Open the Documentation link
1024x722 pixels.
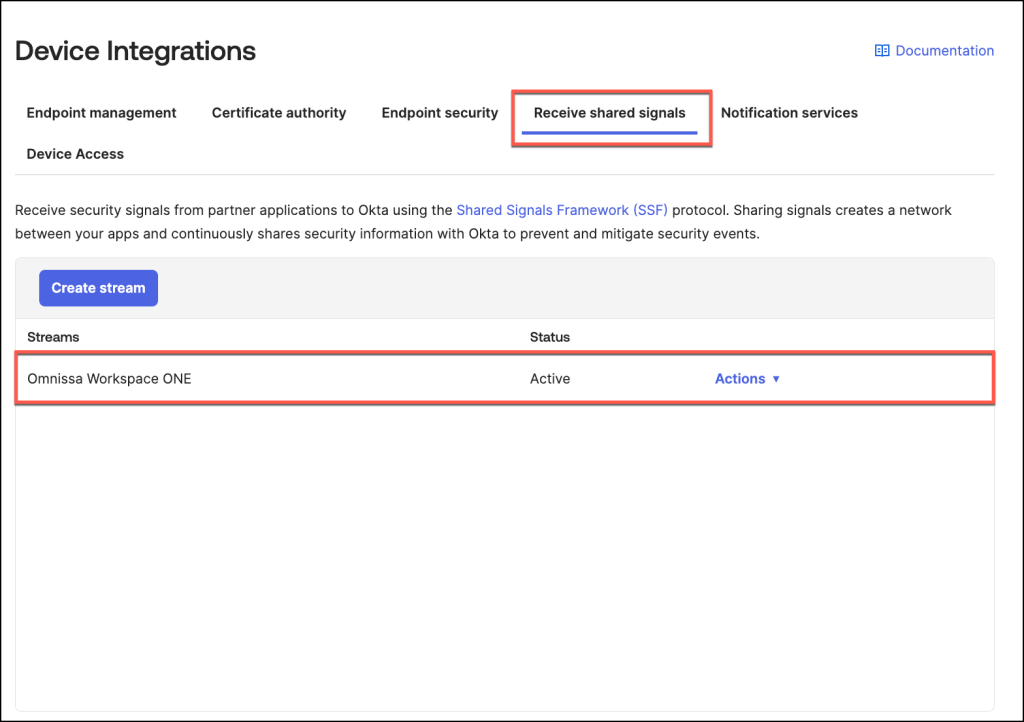pos(944,51)
